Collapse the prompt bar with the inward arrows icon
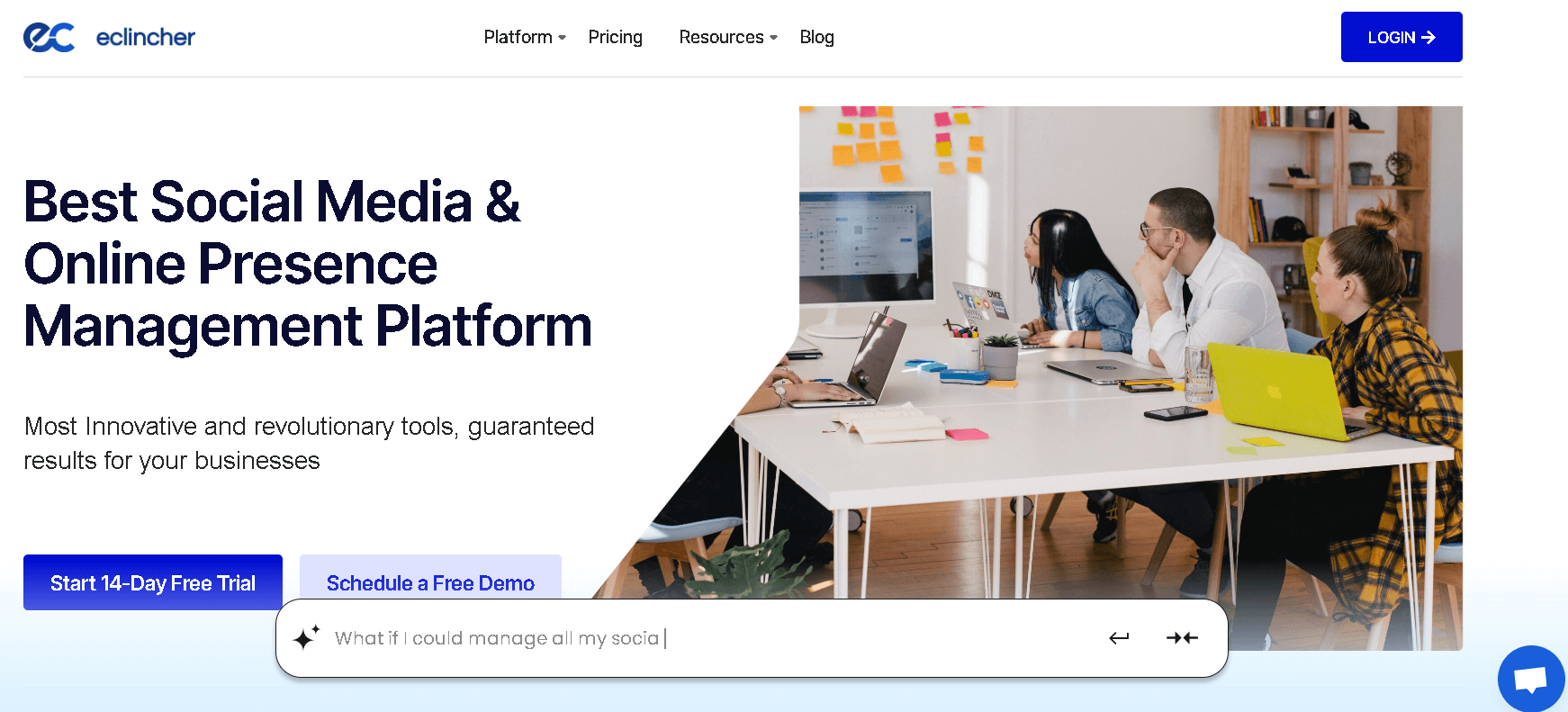This screenshot has height=712, width=1568. pyautogui.click(x=1182, y=638)
